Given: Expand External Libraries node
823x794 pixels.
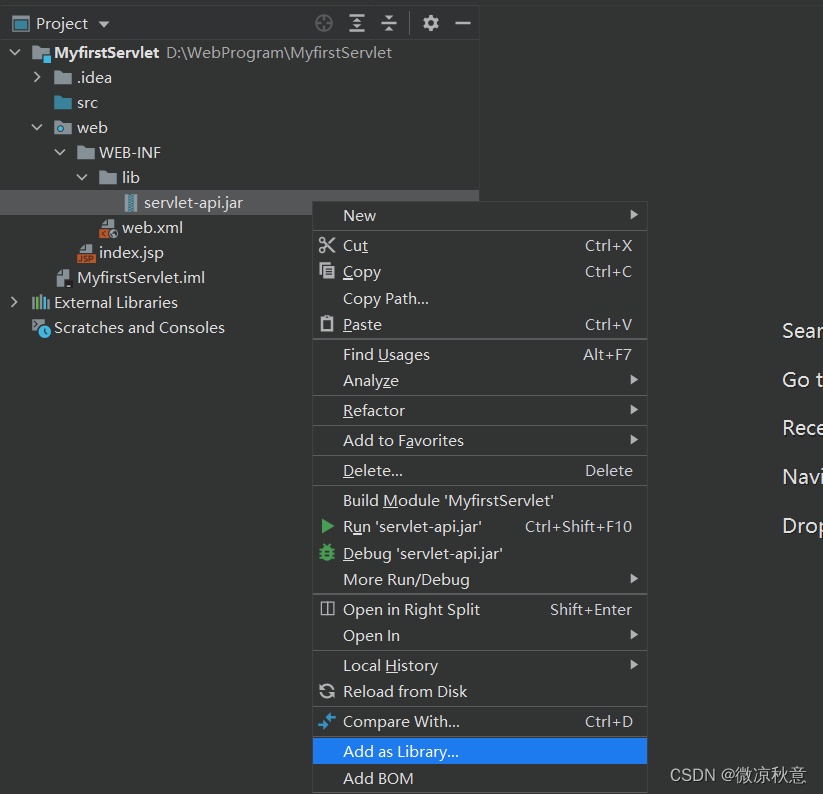Looking at the screenshot, I should 14,302.
